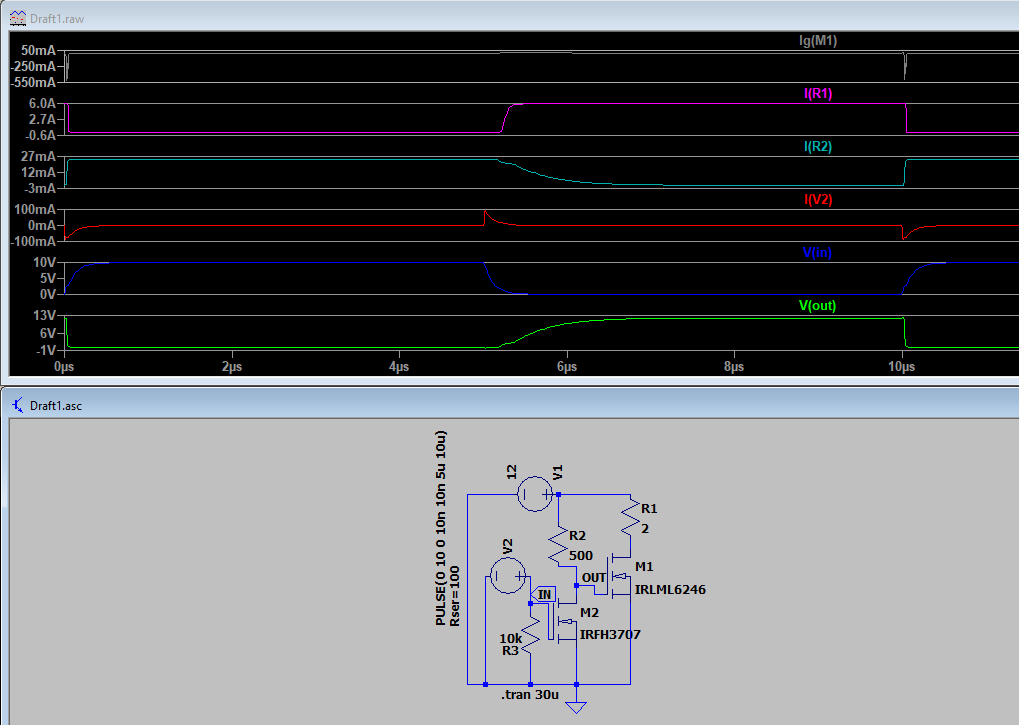Click the -550mA axis label of Ig(M1)
Screen dimensions: 1019x725
click(x=33, y=83)
